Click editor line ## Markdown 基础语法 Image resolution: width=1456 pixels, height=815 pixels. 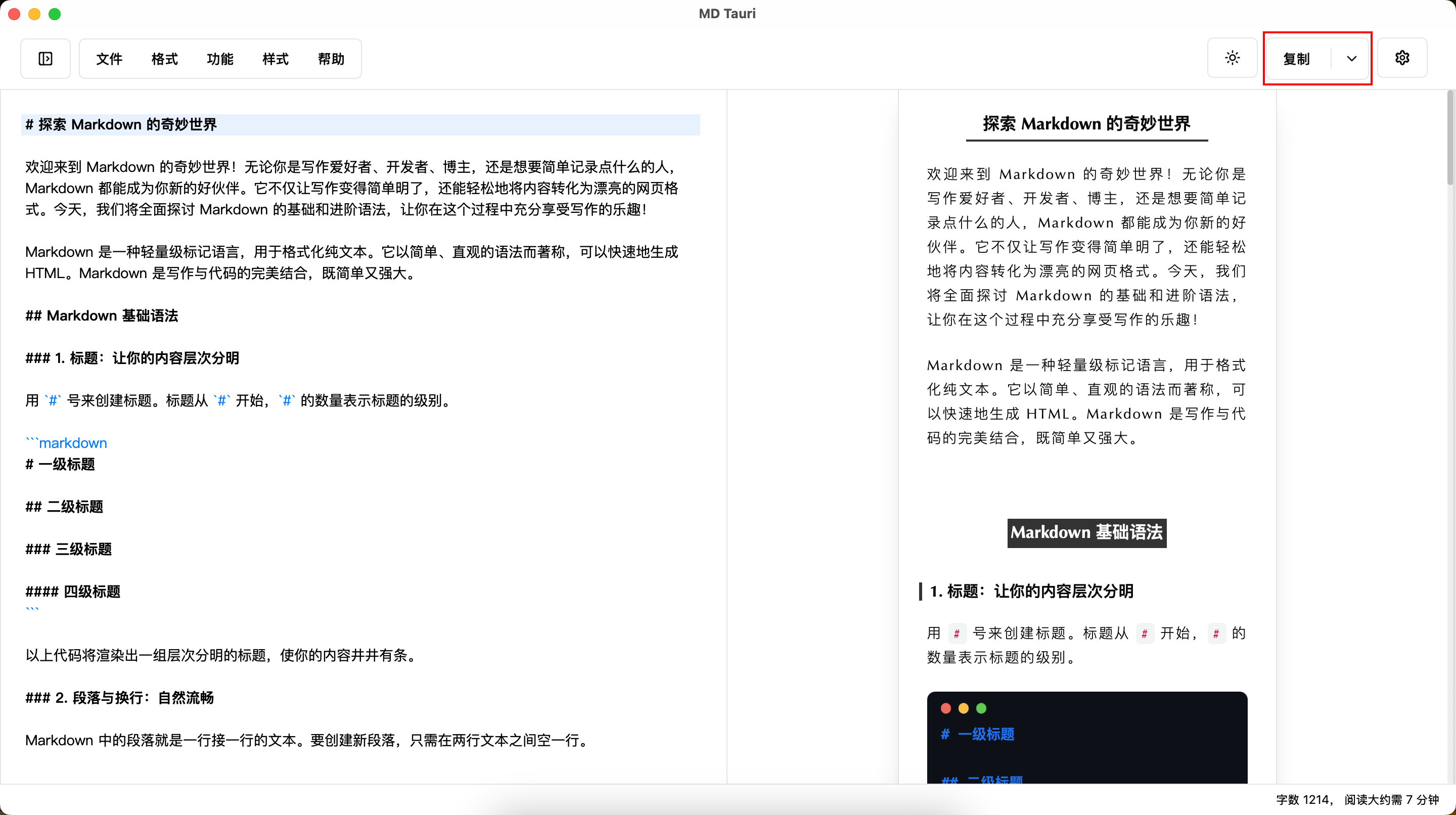point(102,315)
